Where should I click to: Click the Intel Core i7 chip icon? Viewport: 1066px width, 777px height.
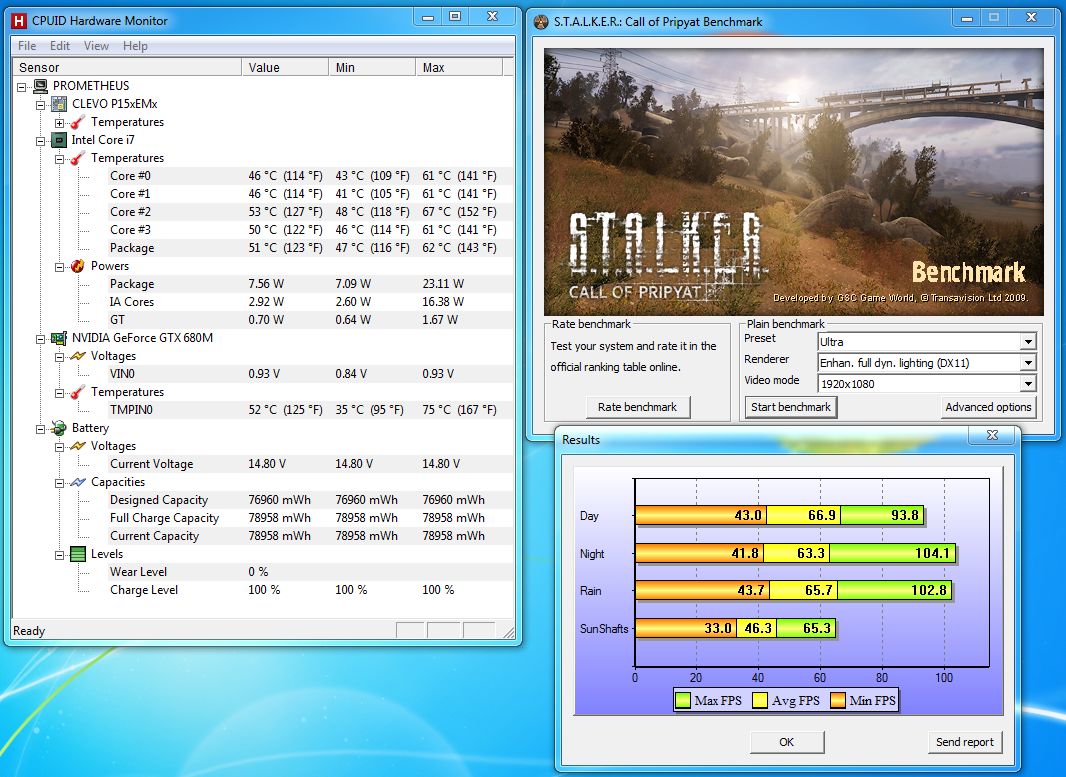59,140
